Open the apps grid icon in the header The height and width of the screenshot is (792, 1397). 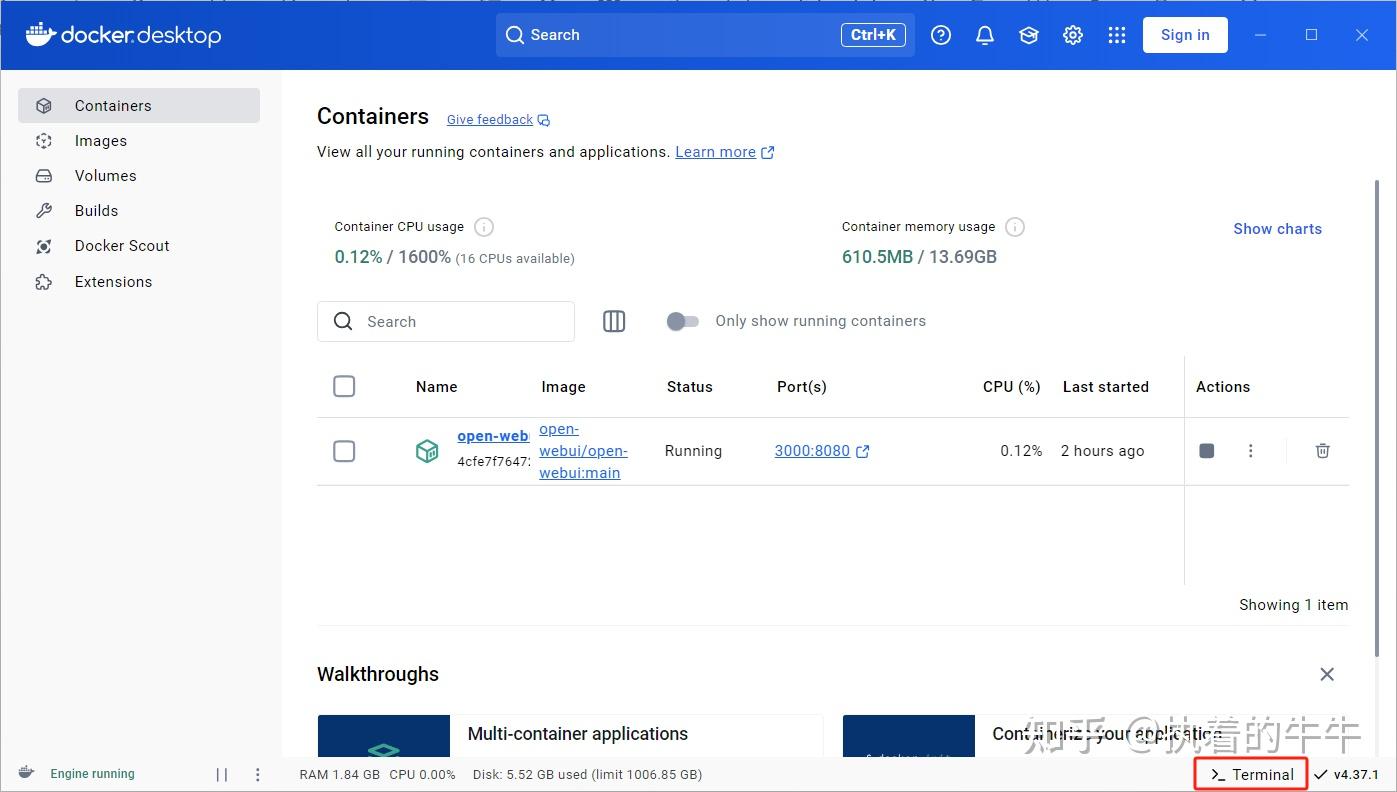pyautogui.click(x=1116, y=34)
